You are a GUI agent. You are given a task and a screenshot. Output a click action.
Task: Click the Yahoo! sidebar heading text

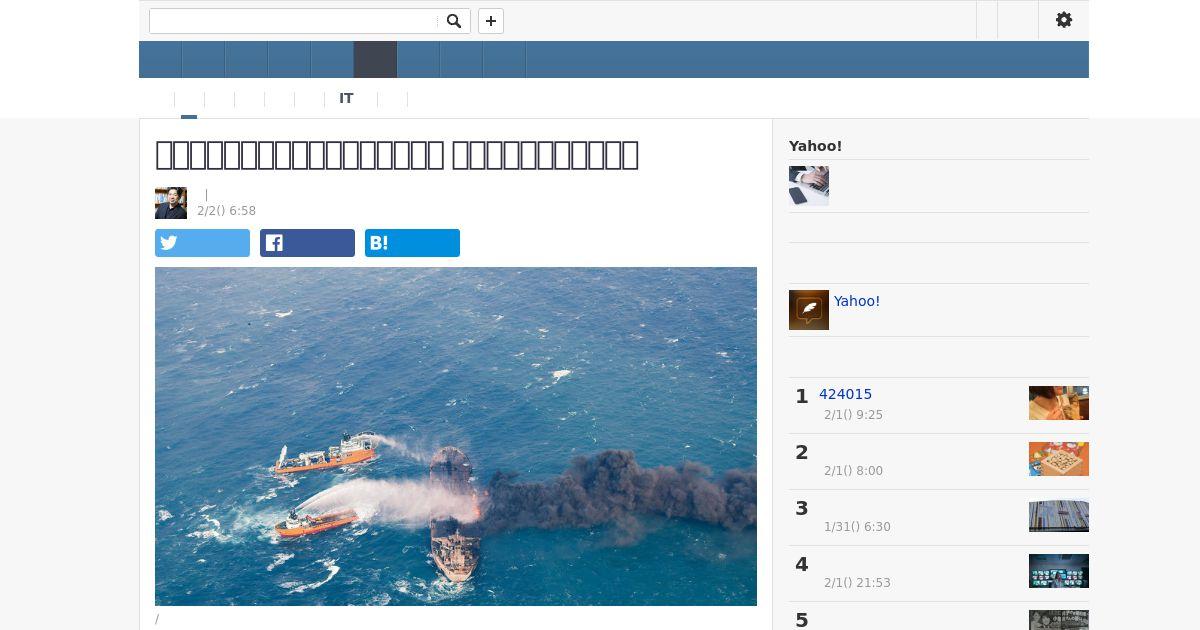815,146
